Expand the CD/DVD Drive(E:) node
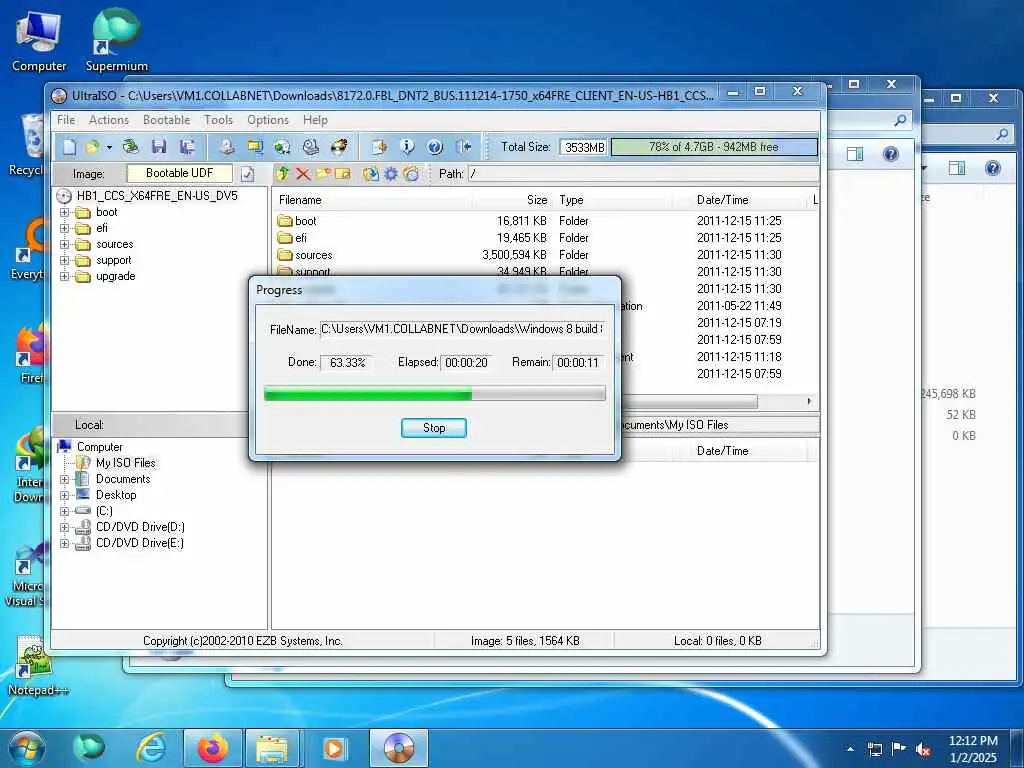The height and width of the screenshot is (768, 1024). pos(64,543)
